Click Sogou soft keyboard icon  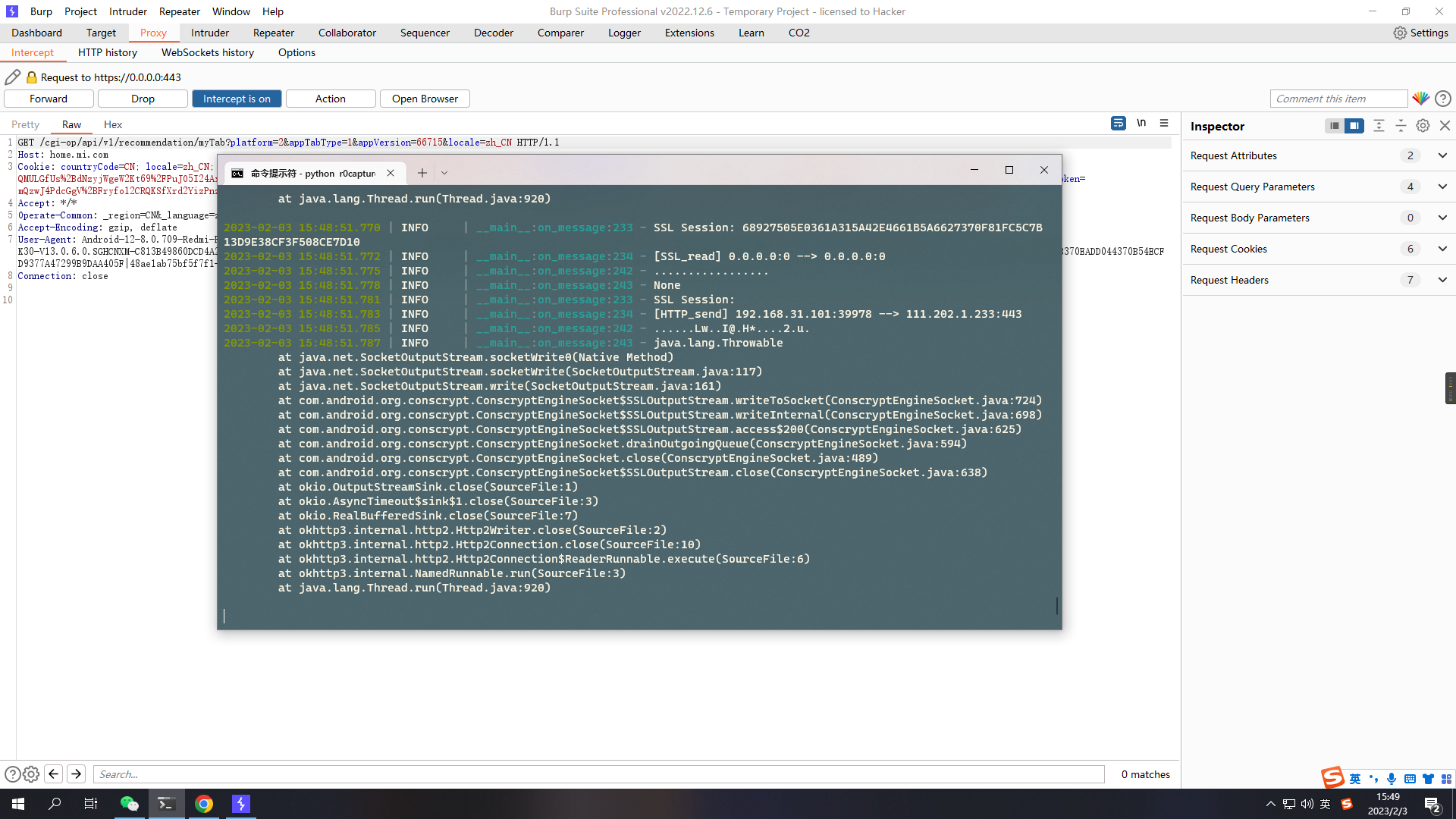[x=1410, y=779]
